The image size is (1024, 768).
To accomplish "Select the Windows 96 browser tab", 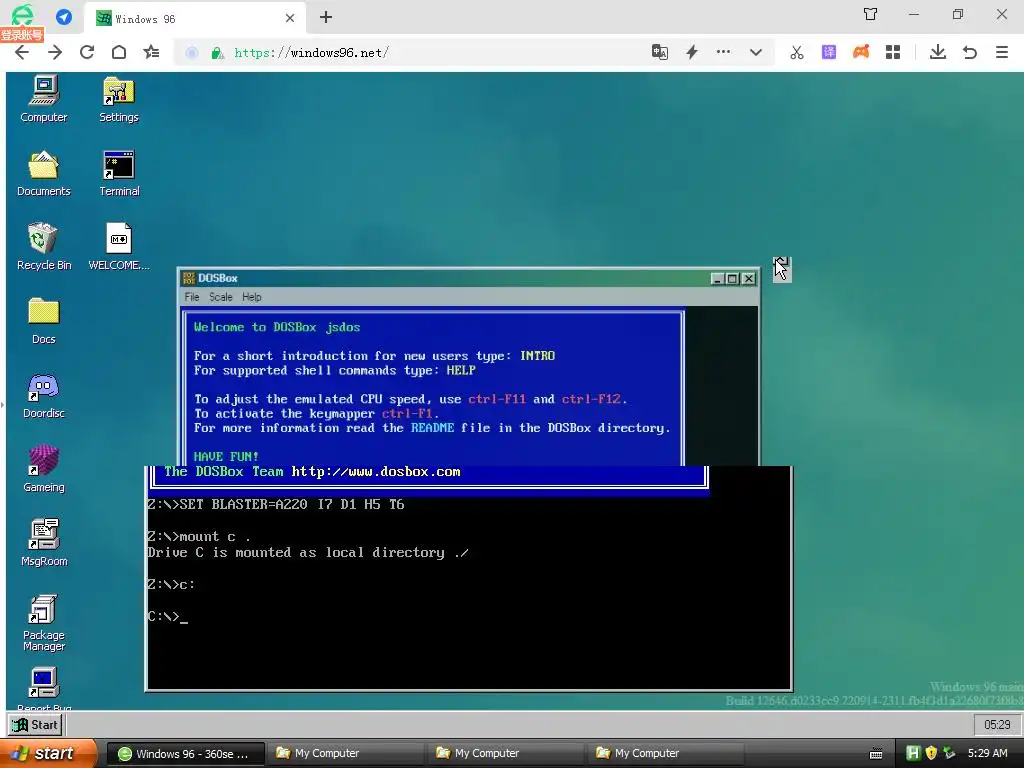I will tap(193, 18).
